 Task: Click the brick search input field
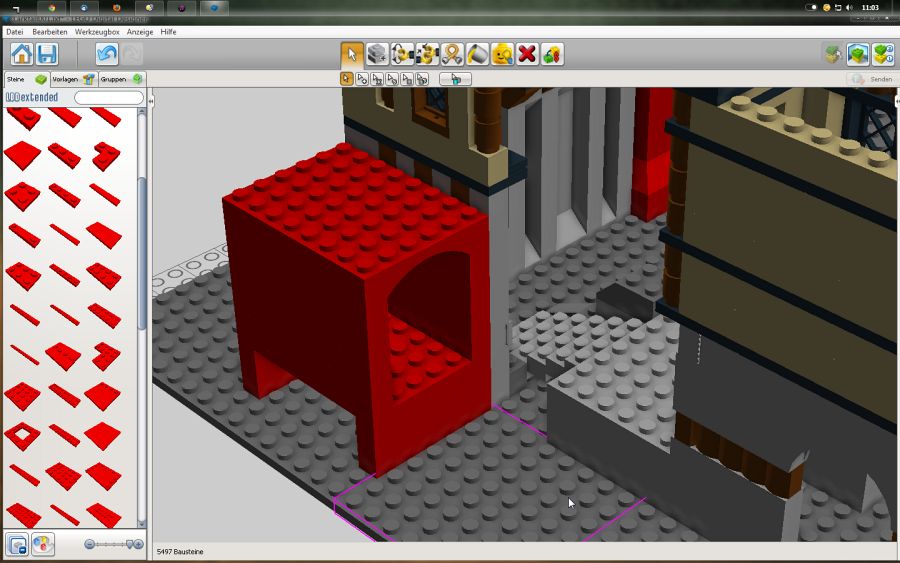tap(108, 98)
